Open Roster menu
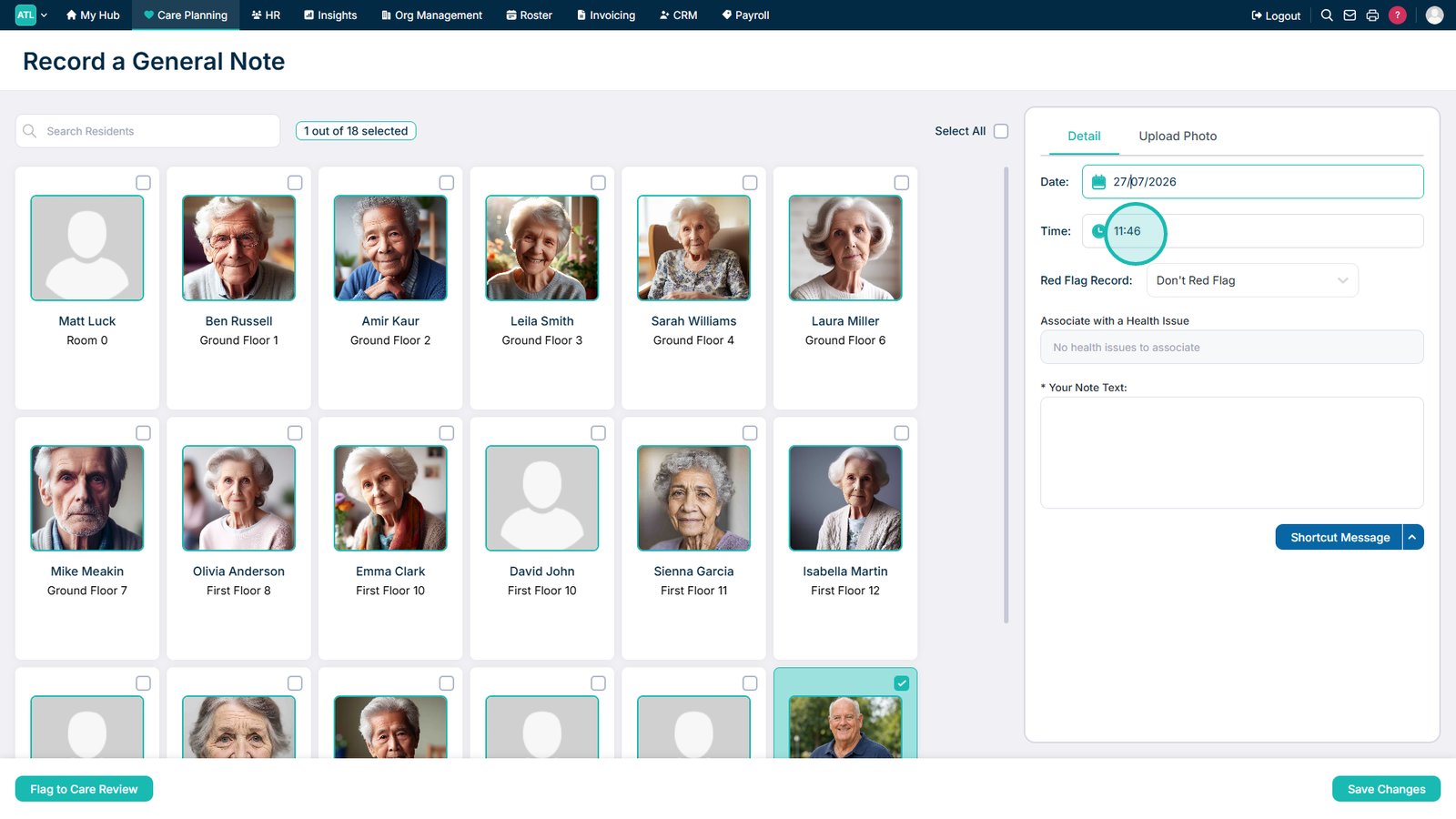Viewport: 1456px width, 819px height. point(529,15)
